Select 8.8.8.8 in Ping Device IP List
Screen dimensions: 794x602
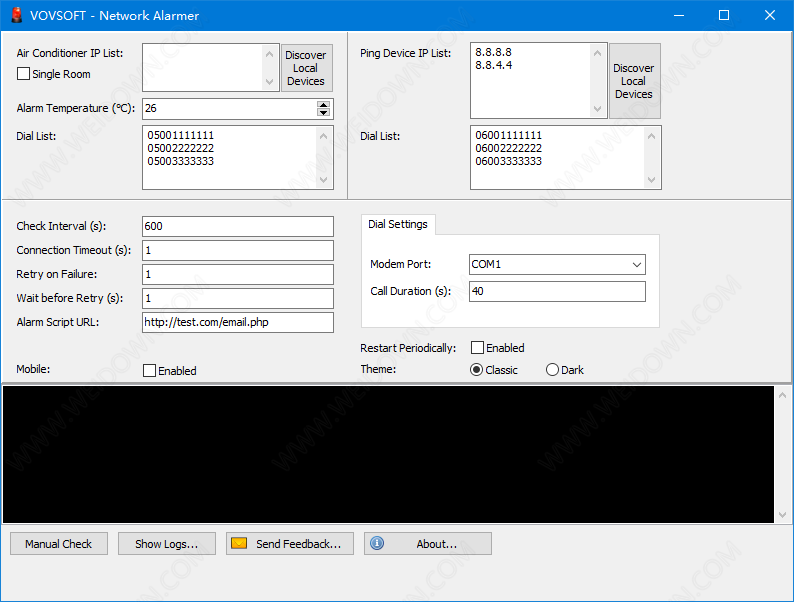point(493,52)
